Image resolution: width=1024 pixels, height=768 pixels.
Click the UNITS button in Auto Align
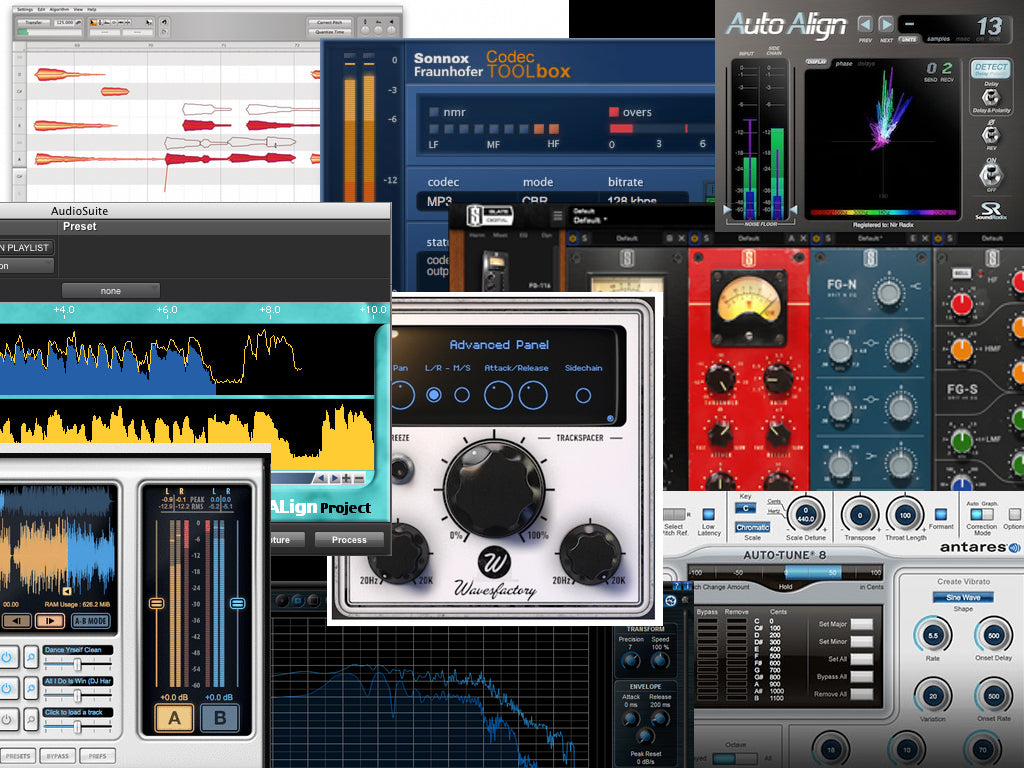pos(908,39)
